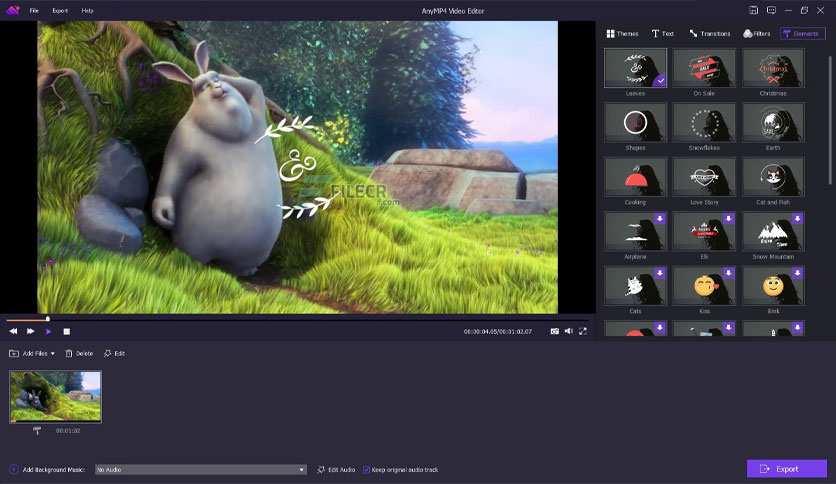Download the Airplane element
Viewport: 836px width, 484px height.
(660, 218)
